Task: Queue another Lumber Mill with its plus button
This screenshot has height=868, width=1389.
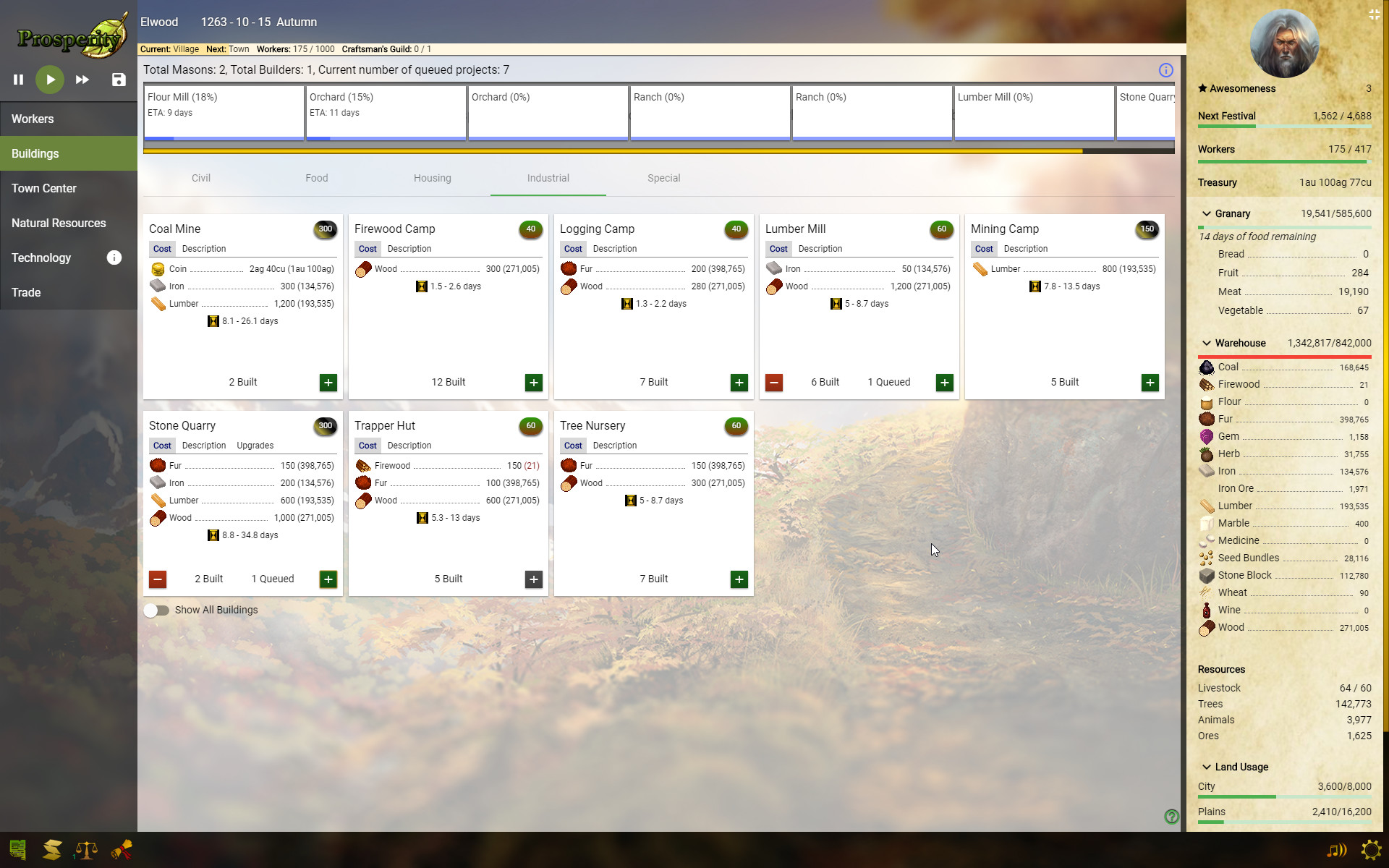Action: coord(944,383)
